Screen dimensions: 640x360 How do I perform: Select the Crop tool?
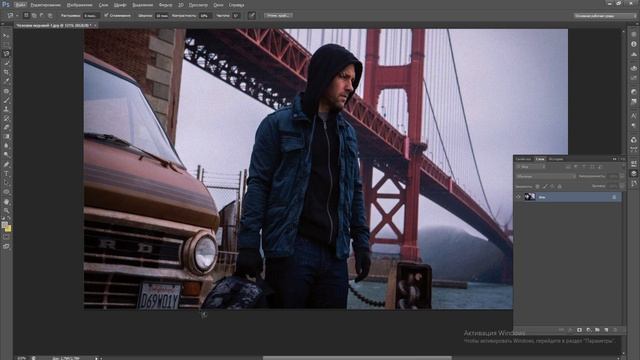tap(6, 72)
